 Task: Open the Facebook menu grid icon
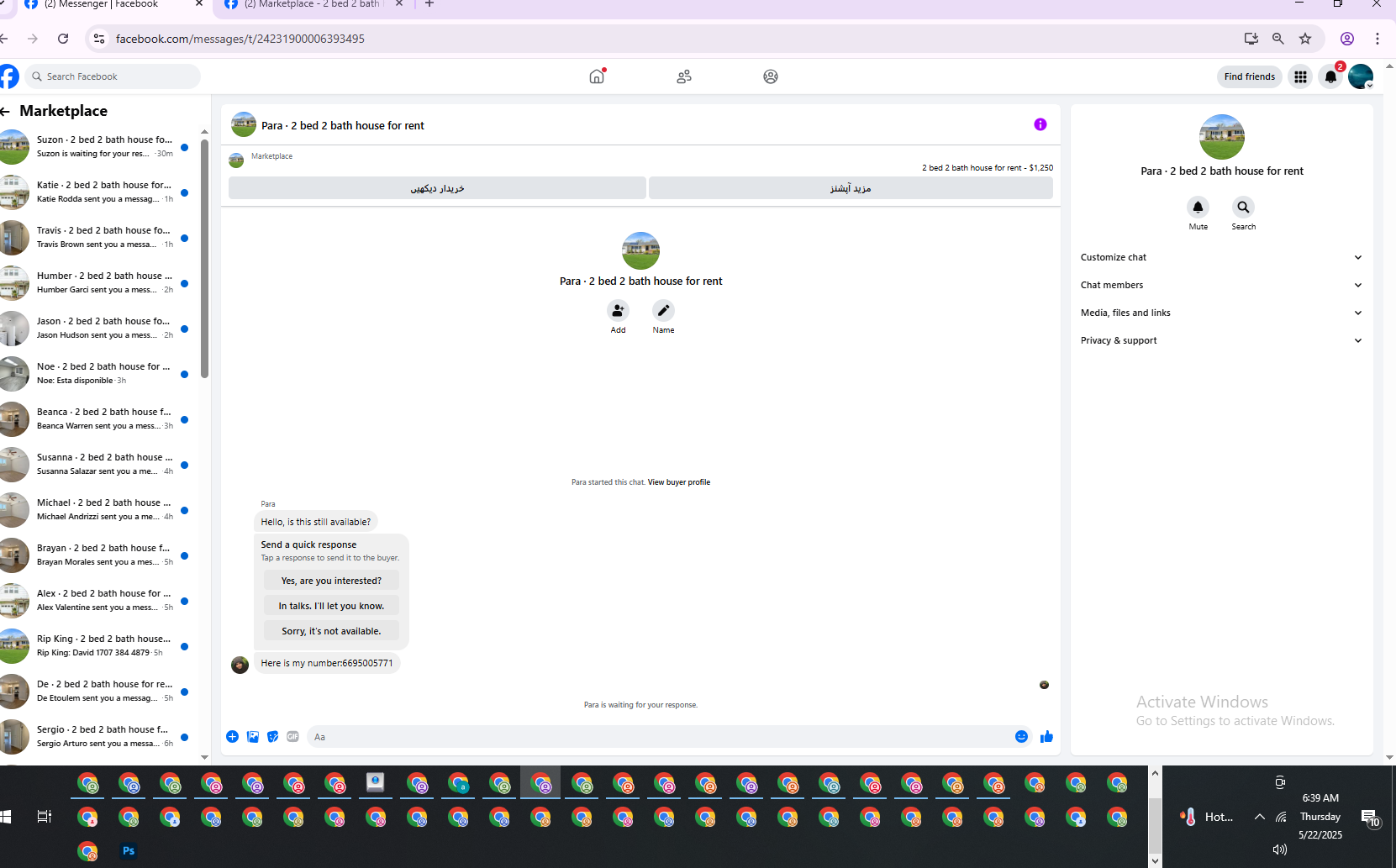click(1300, 76)
